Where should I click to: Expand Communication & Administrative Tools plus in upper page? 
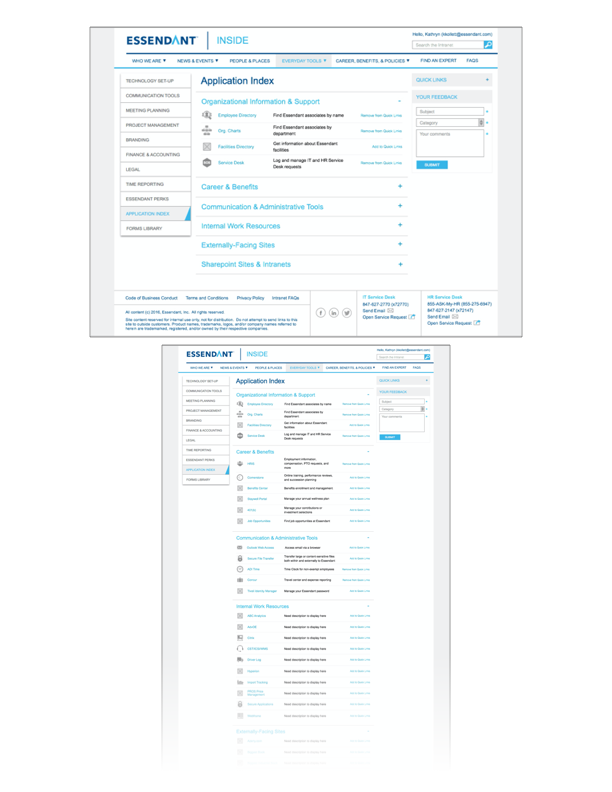pos(400,206)
